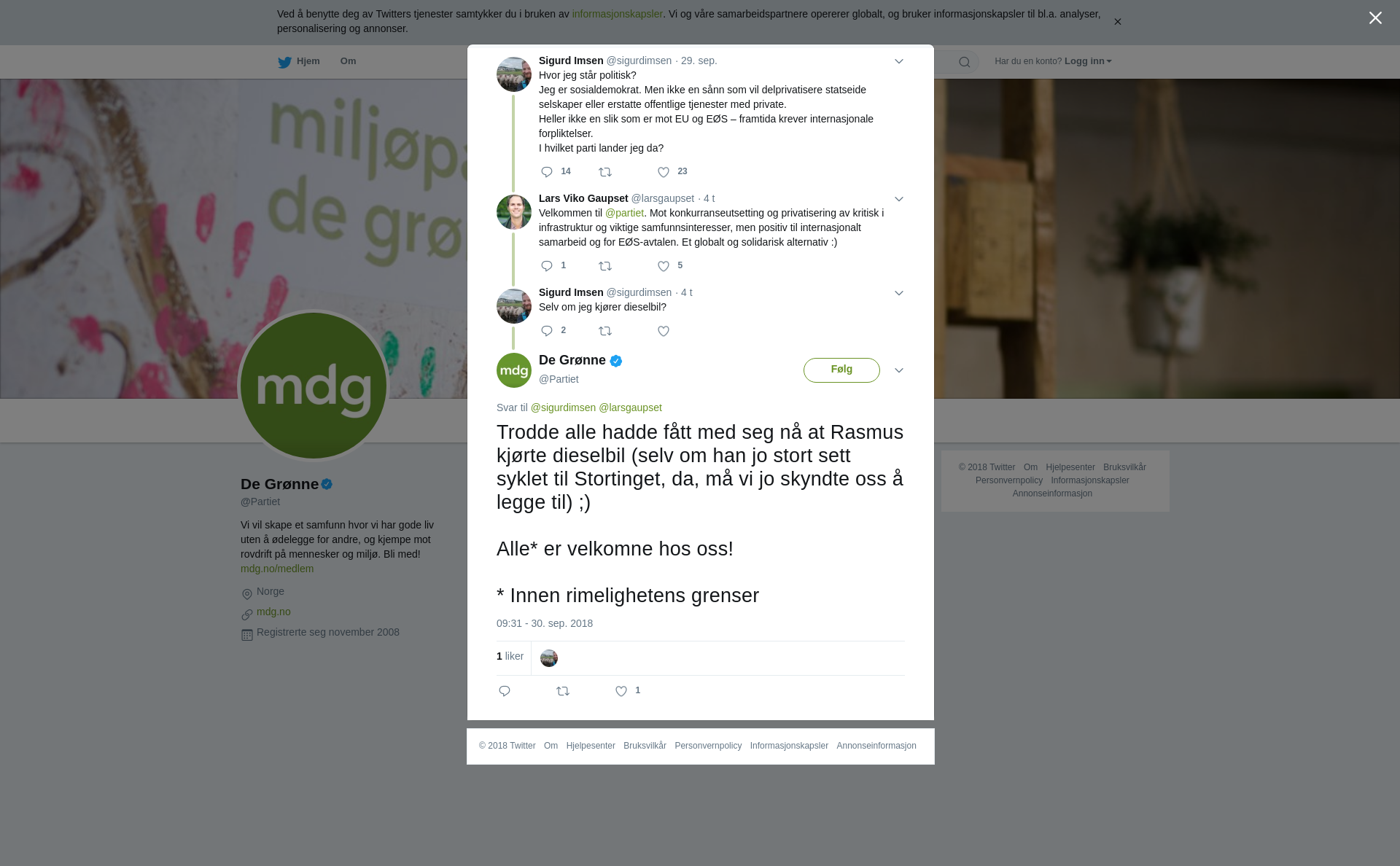Open the Logg inn dropdown

pyautogui.click(x=1087, y=61)
